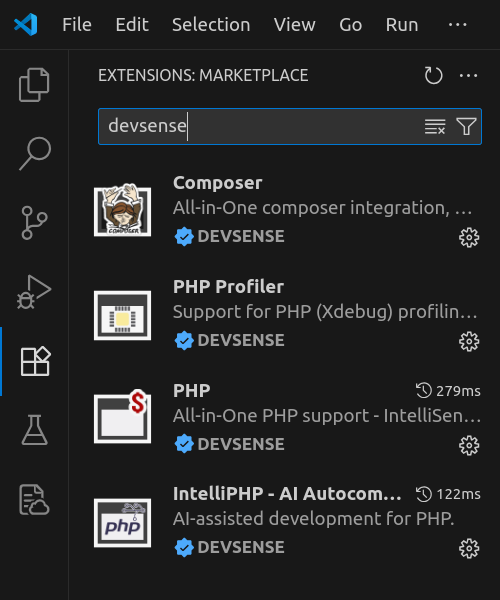Open Manage gear for IntelliPHP extension
This screenshot has height=600, width=500.
(x=469, y=549)
